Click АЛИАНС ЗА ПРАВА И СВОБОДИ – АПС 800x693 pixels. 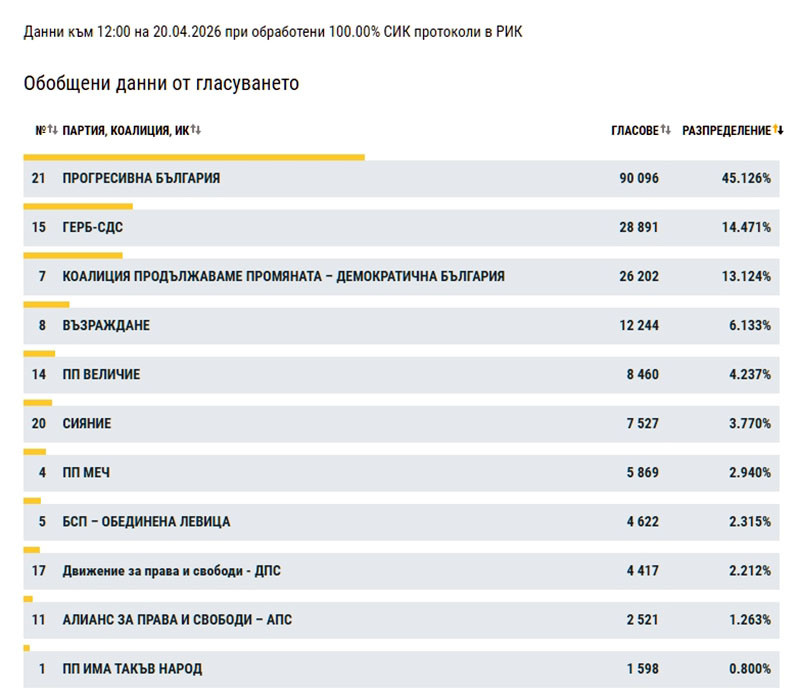point(177,619)
